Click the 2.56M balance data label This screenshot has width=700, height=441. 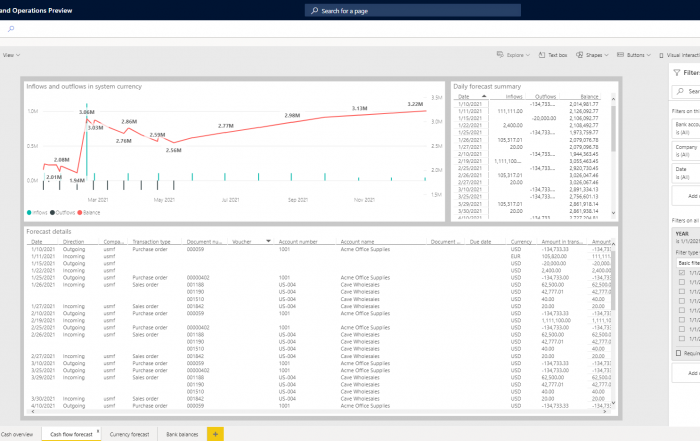(174, 150)
